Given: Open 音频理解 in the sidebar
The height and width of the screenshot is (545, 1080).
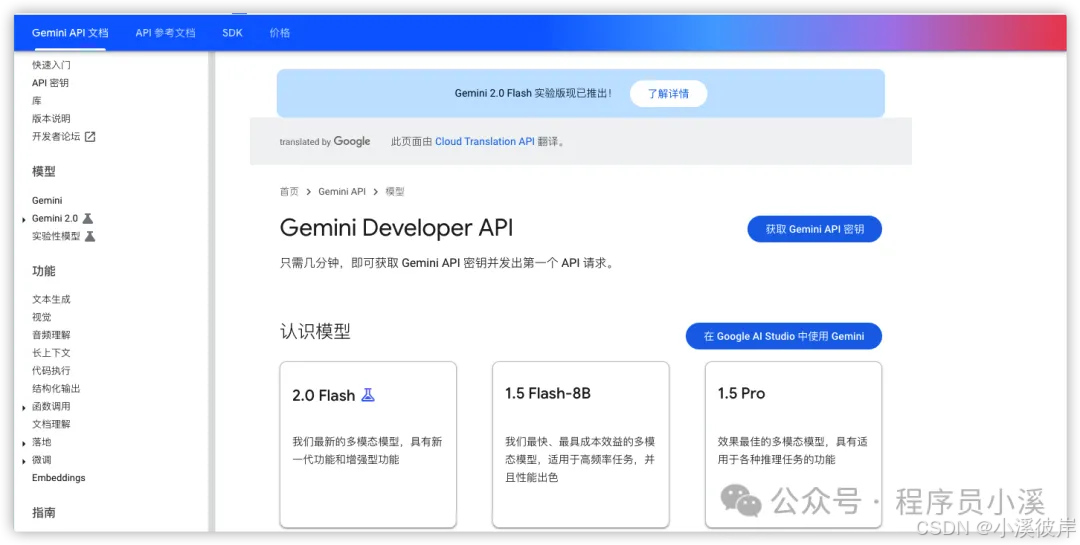Looking at the screenshot, I should tap(51, 335).
